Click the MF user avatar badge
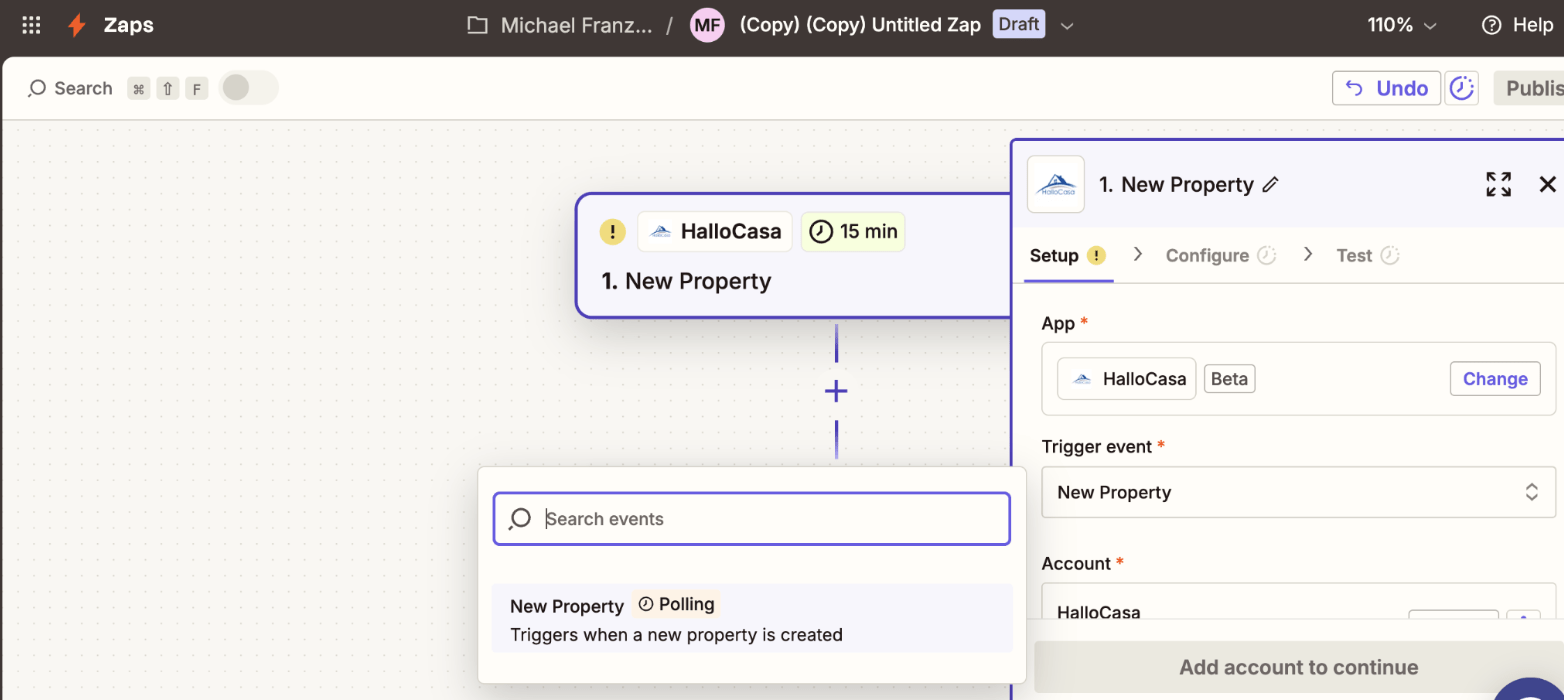This screenshot has width=1564, height=700. pyautogui.click(x=708, y=25)
